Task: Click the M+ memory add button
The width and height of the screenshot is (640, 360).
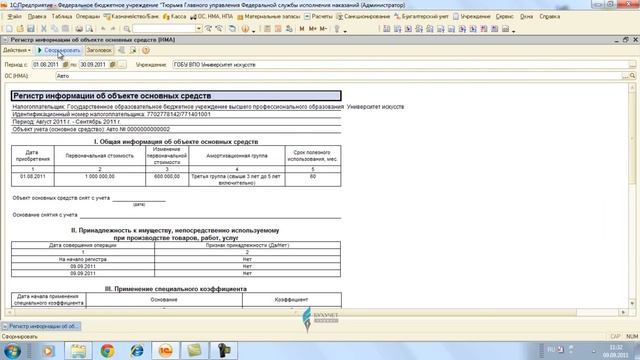Action: 313,29
